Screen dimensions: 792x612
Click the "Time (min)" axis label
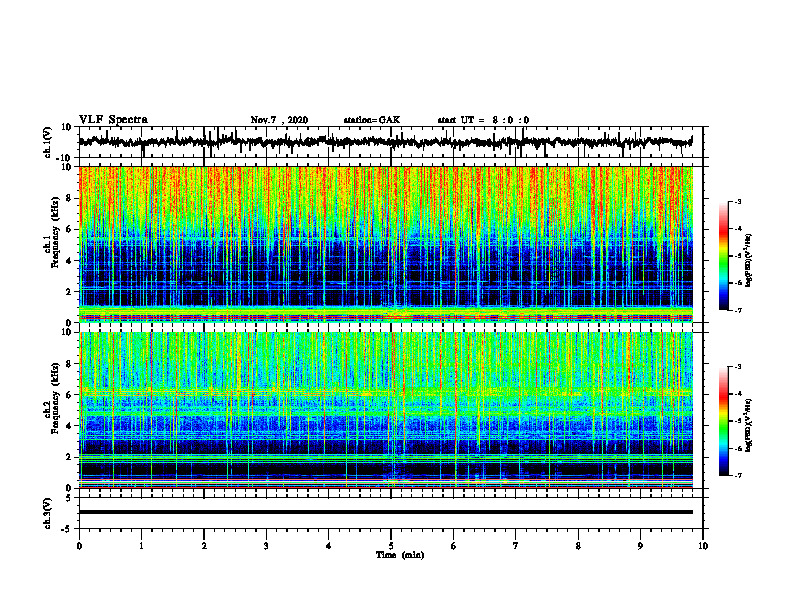pyautogui.click(x=400, y=555)
